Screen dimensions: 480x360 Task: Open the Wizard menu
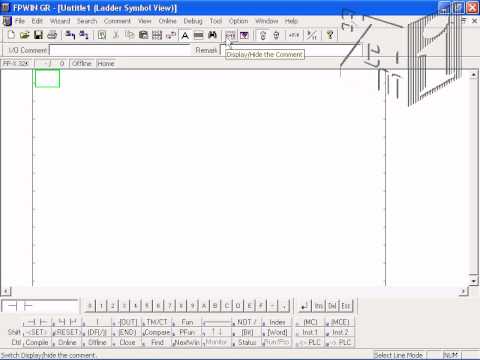coord(60,21)
